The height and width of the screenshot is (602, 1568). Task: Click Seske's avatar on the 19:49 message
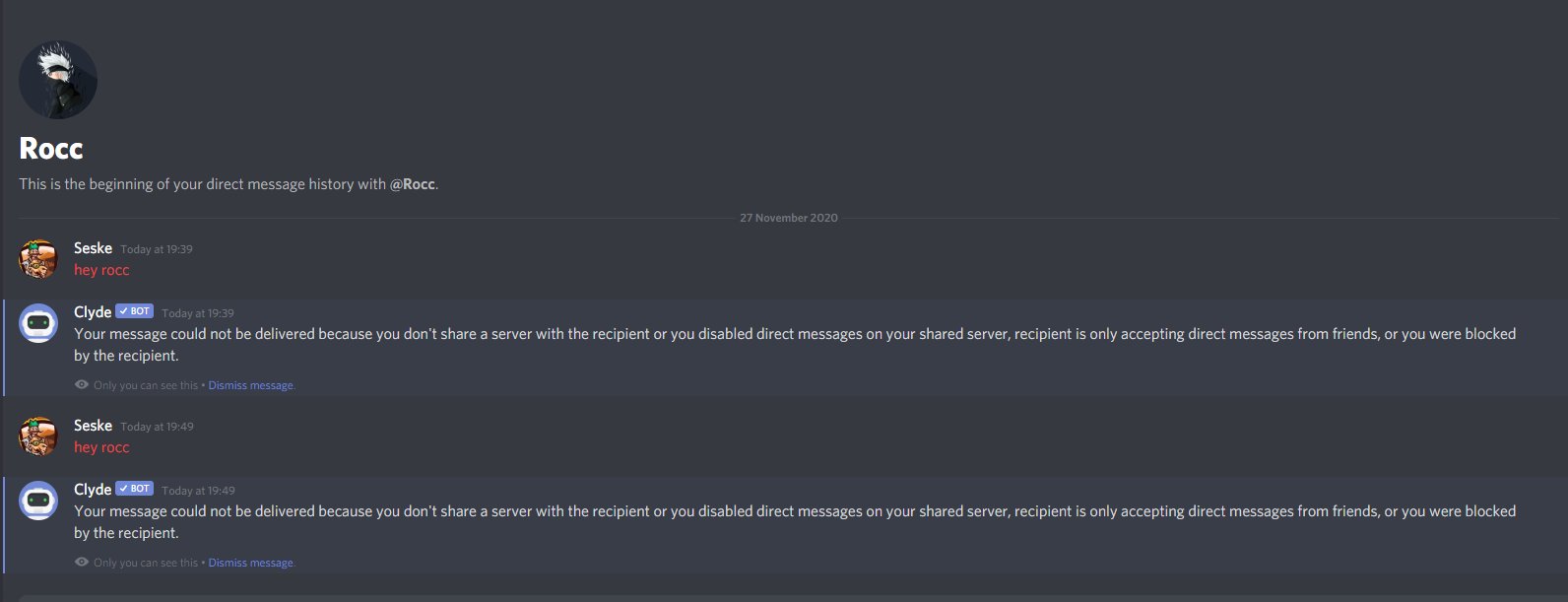[x=38, y=436]
